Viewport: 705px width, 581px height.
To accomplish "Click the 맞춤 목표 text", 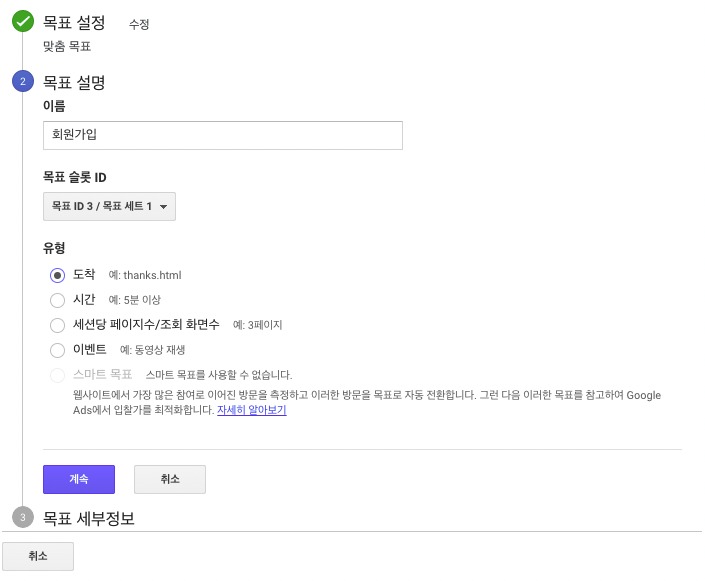I will pos(67,46).
